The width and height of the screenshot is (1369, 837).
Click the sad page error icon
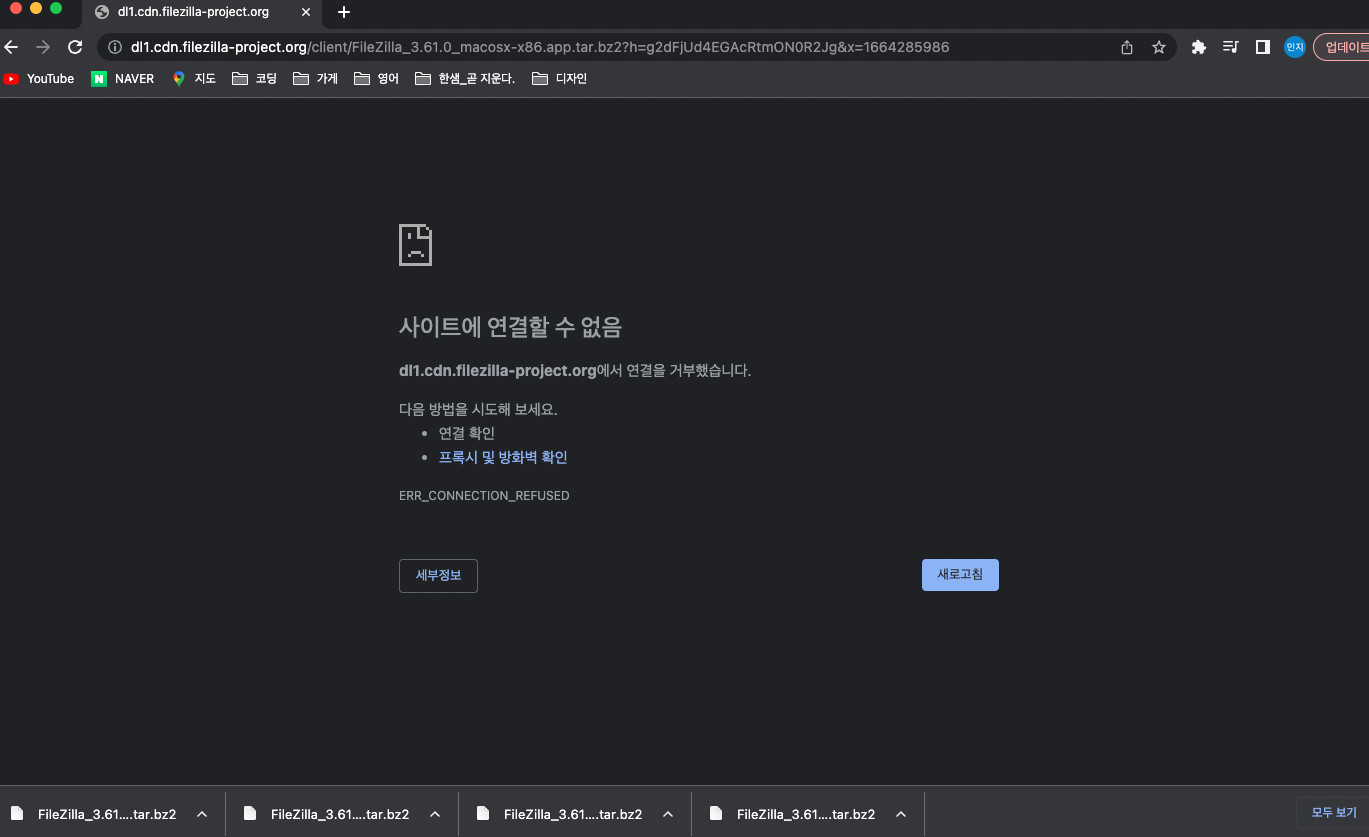(415, 244)
